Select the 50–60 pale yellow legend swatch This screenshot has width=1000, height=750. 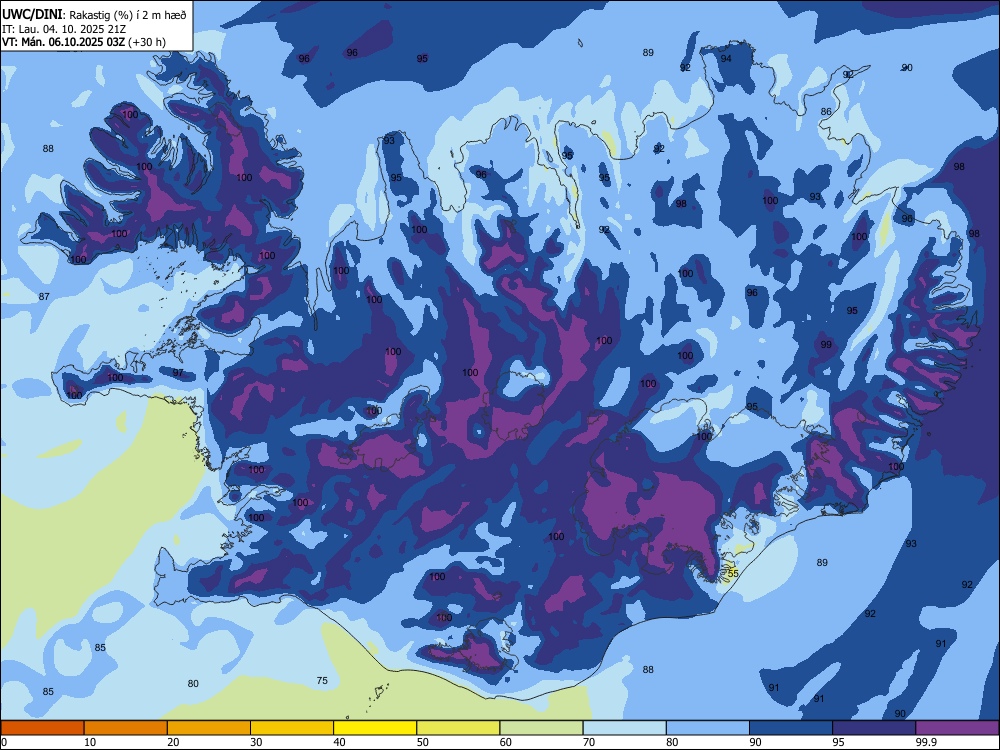[x=458, y=728]
